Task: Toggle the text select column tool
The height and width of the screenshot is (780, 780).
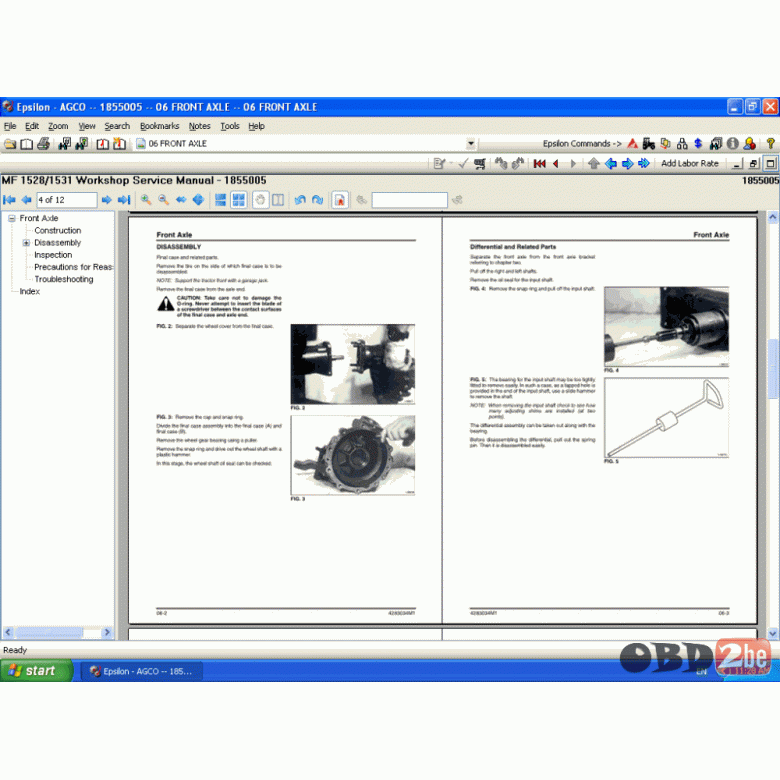Action: coord(278,200)
